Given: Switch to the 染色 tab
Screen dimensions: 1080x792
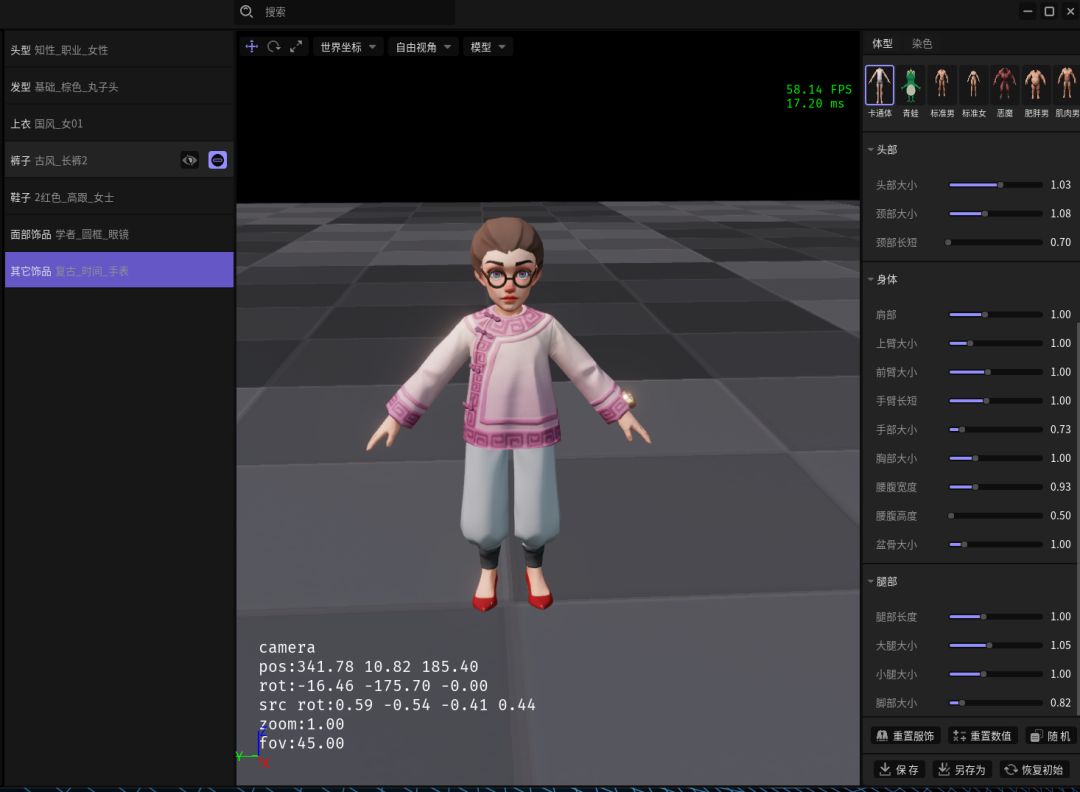Looking at the screenshot, I should click(x=921, y=44).
